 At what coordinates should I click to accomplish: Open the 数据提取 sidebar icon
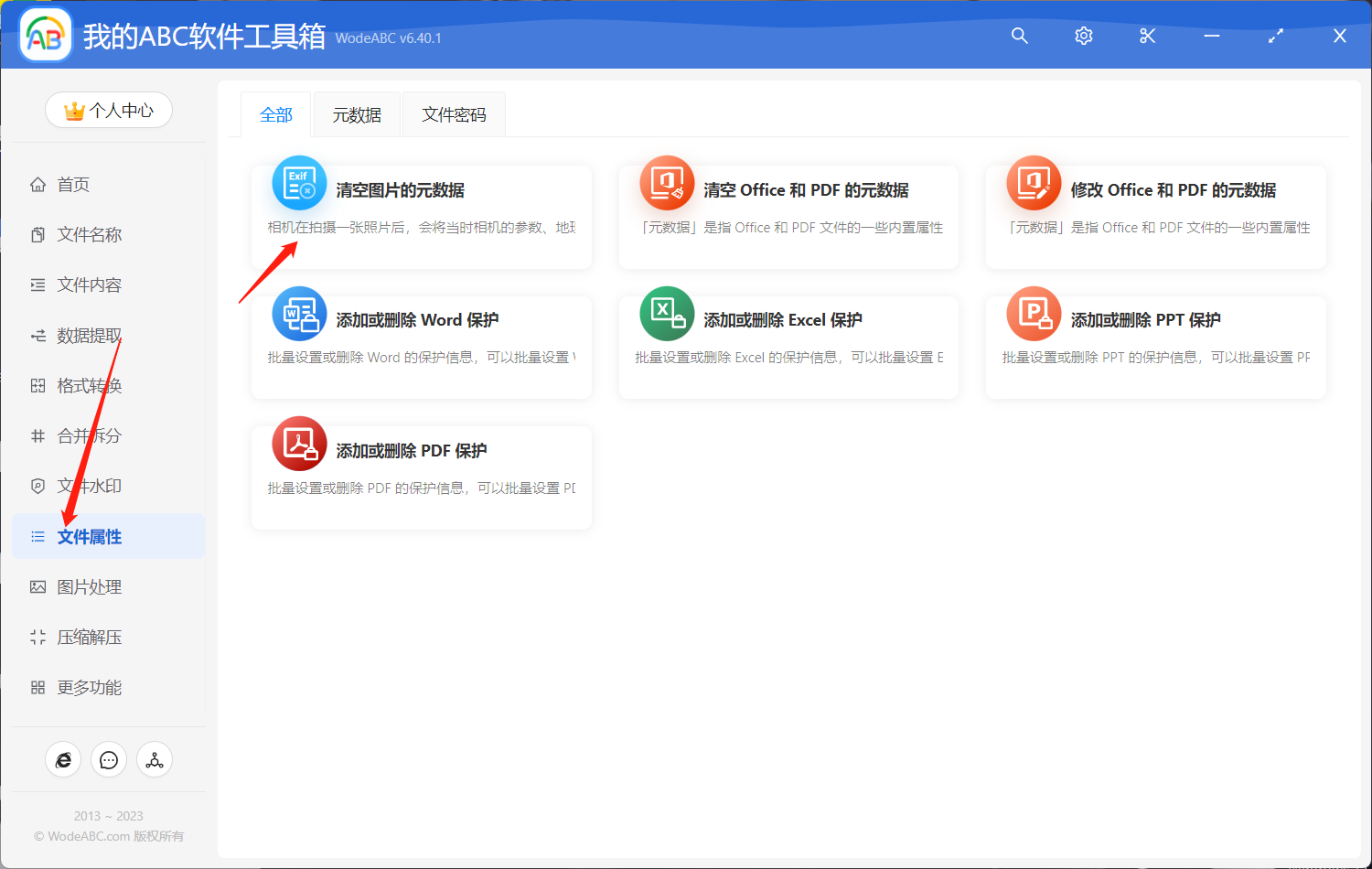coord(38,335)
